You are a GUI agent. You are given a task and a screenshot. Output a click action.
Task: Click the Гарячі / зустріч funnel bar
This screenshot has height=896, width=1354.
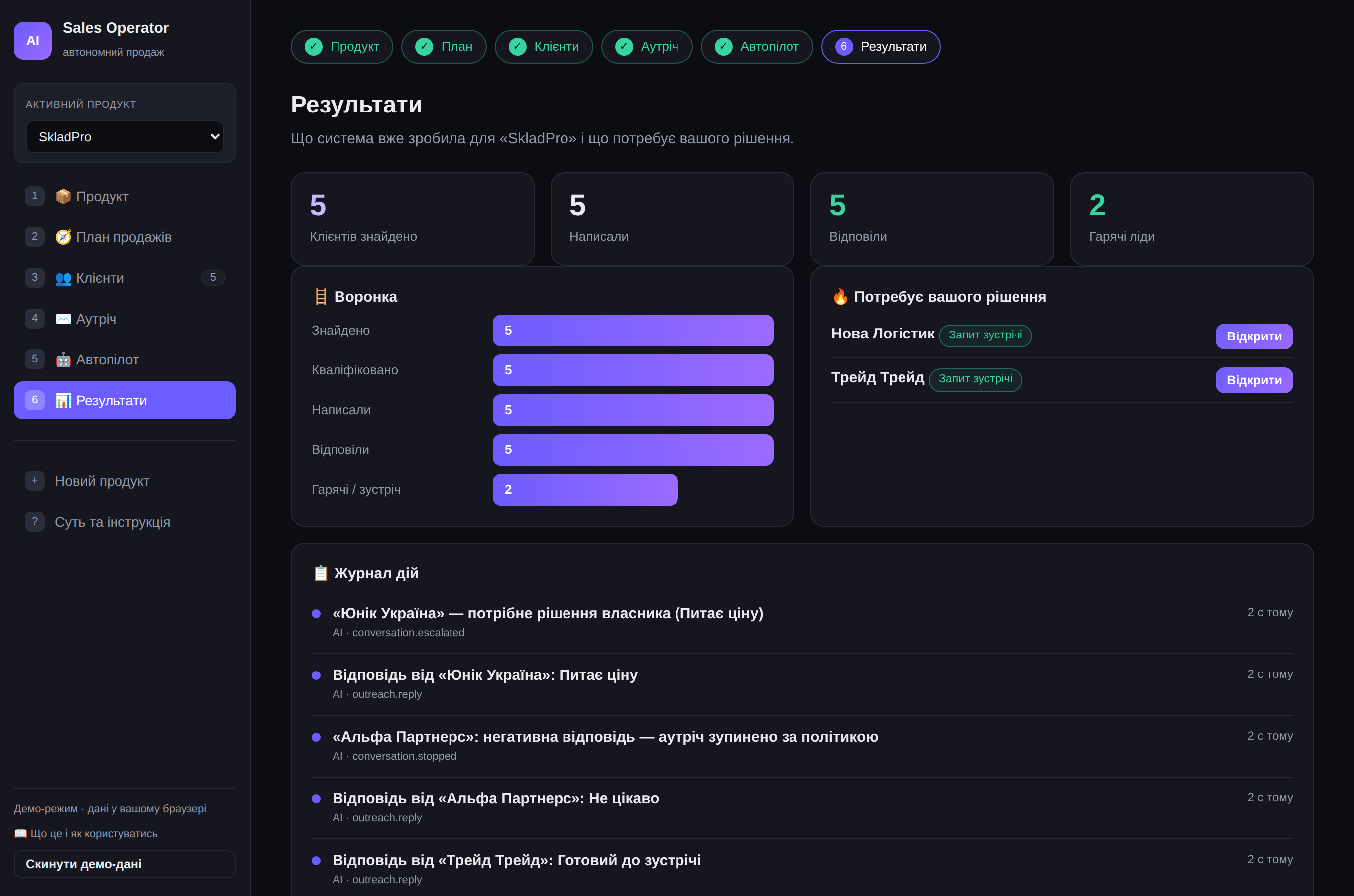pos(585,490)
